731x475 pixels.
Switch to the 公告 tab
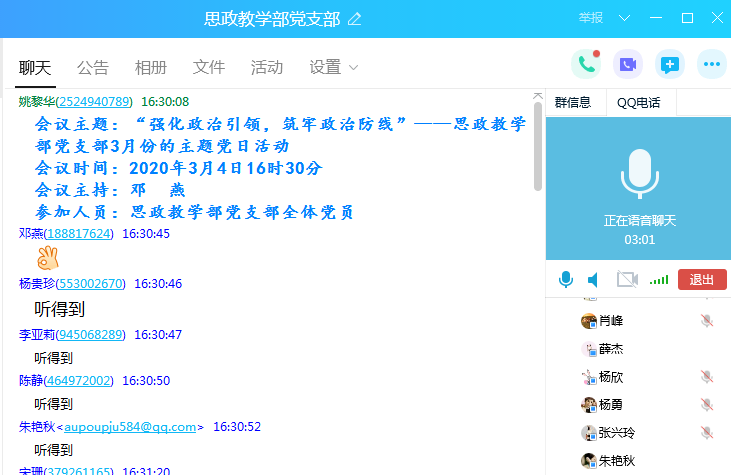(x=93, y=68)
